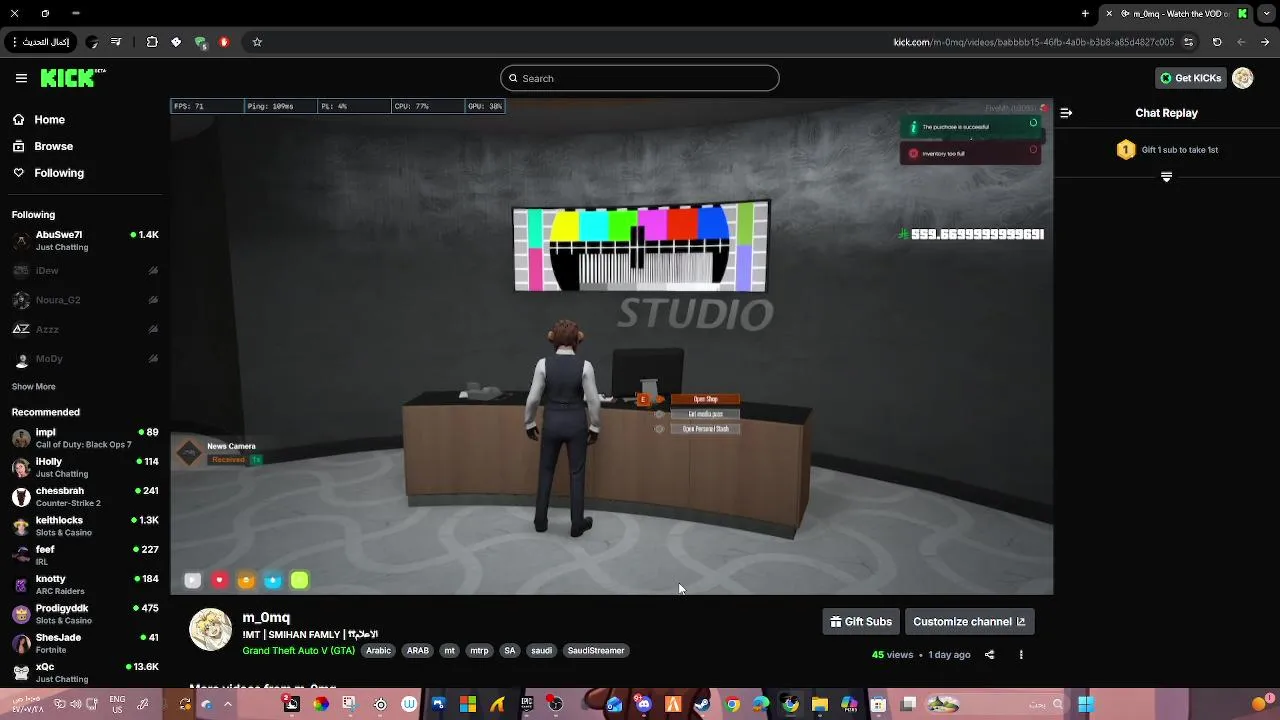Click the address bar URL

1033,42
